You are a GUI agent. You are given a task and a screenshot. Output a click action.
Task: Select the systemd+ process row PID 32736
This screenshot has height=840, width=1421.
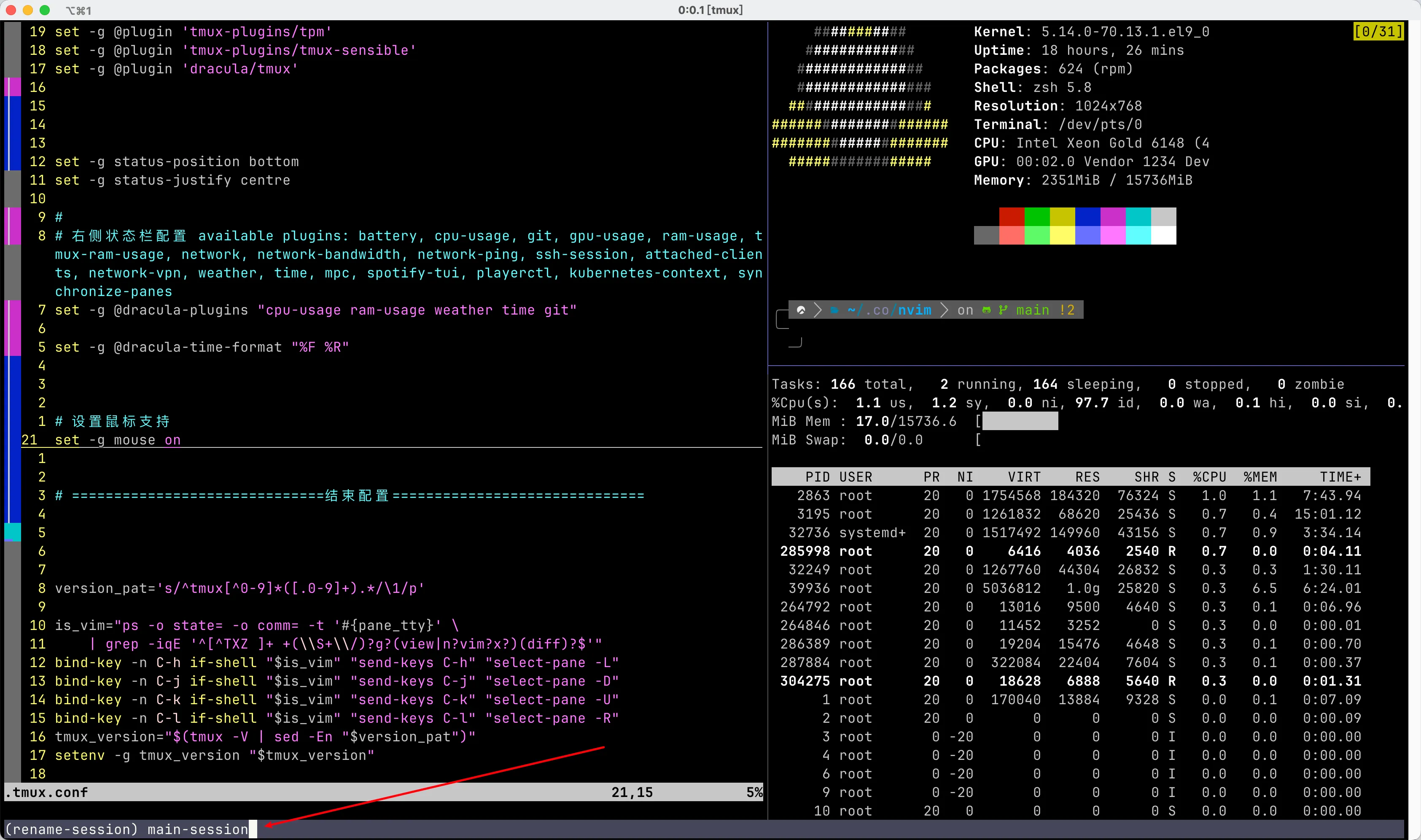click(1071, 533)
